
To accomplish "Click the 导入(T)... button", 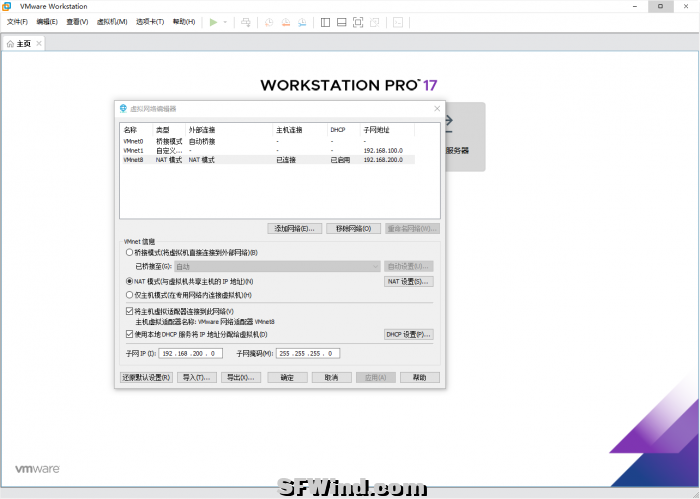I will [x=197, y=378].
